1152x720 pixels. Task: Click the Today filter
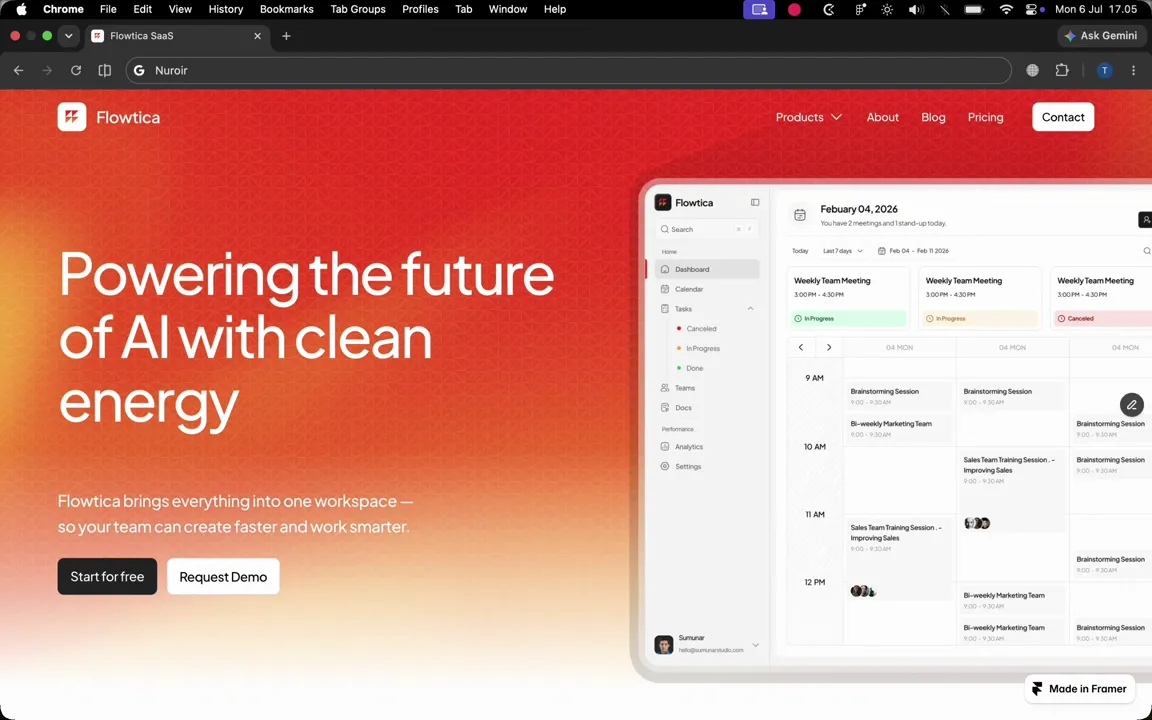click(x=800, y=251)
